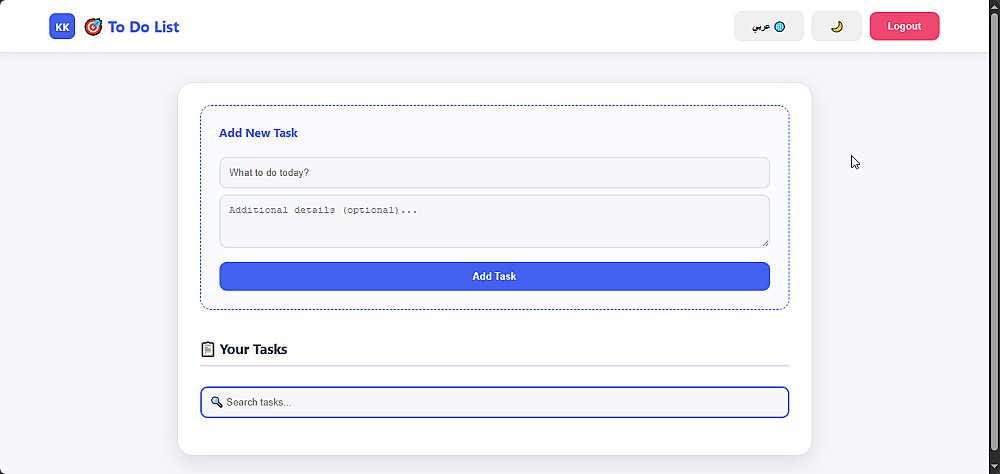Click the page scrollbar down arrow
The height and width of the screenshot is (474, 1000).
[x=993, y=467]
